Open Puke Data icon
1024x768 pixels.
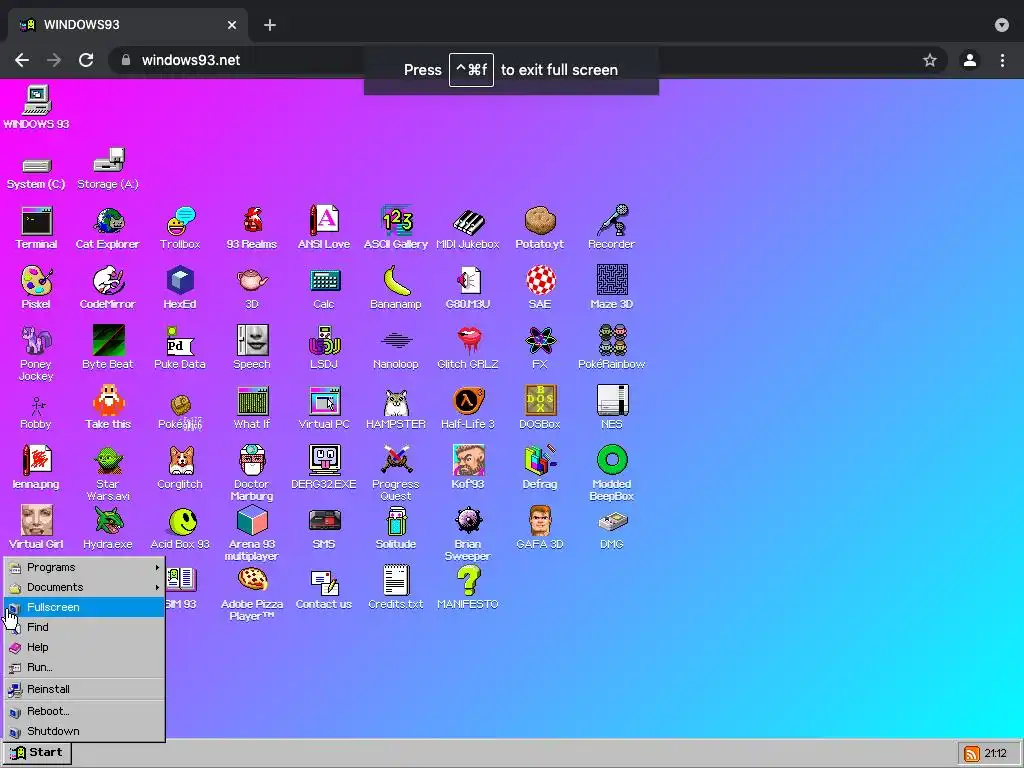click(x=180, y=347)
